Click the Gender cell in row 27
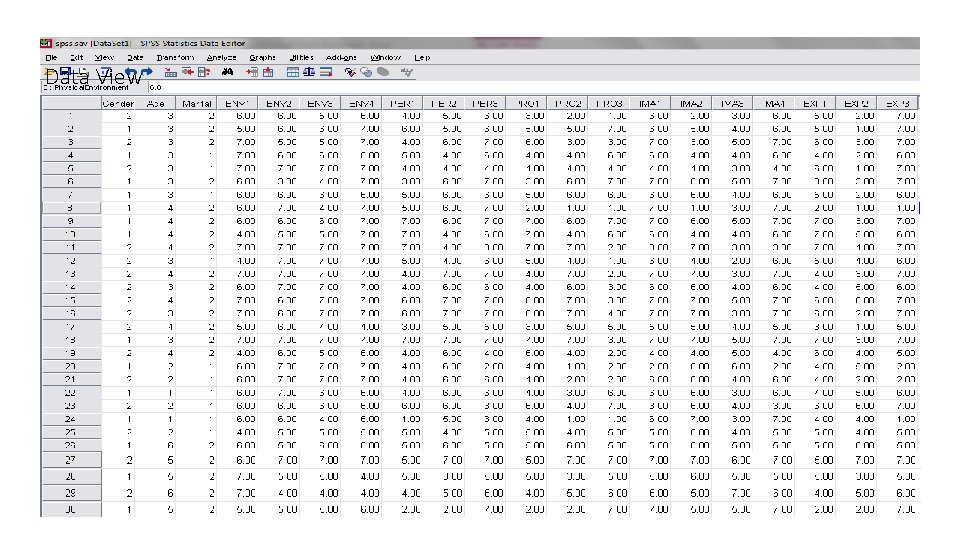This screenshot has width=960, height=540. click(x=118, y=460)
